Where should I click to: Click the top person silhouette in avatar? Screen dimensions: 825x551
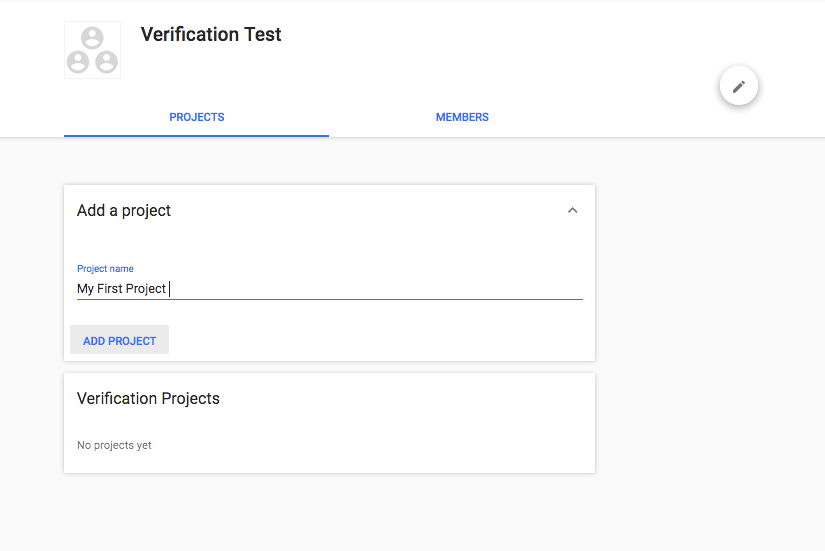point(92,38)
